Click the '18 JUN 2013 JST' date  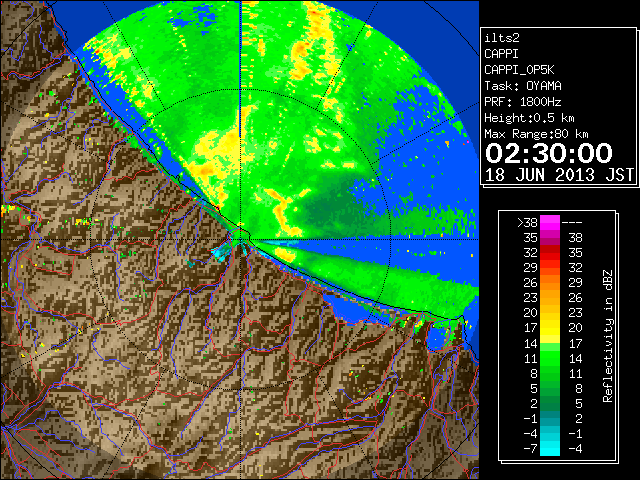559,175
